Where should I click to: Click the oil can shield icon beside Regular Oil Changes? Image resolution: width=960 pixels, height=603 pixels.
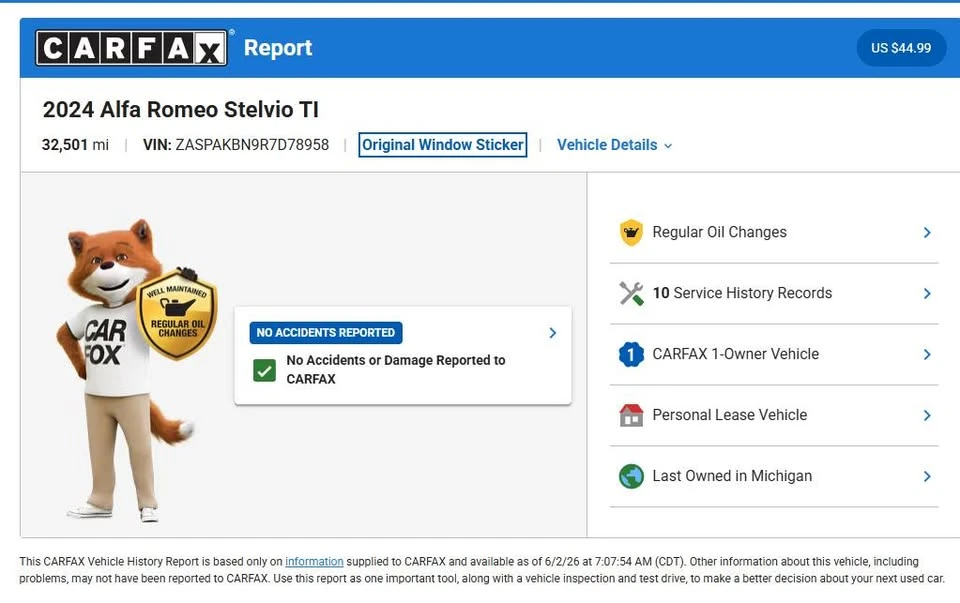(631, 233)
